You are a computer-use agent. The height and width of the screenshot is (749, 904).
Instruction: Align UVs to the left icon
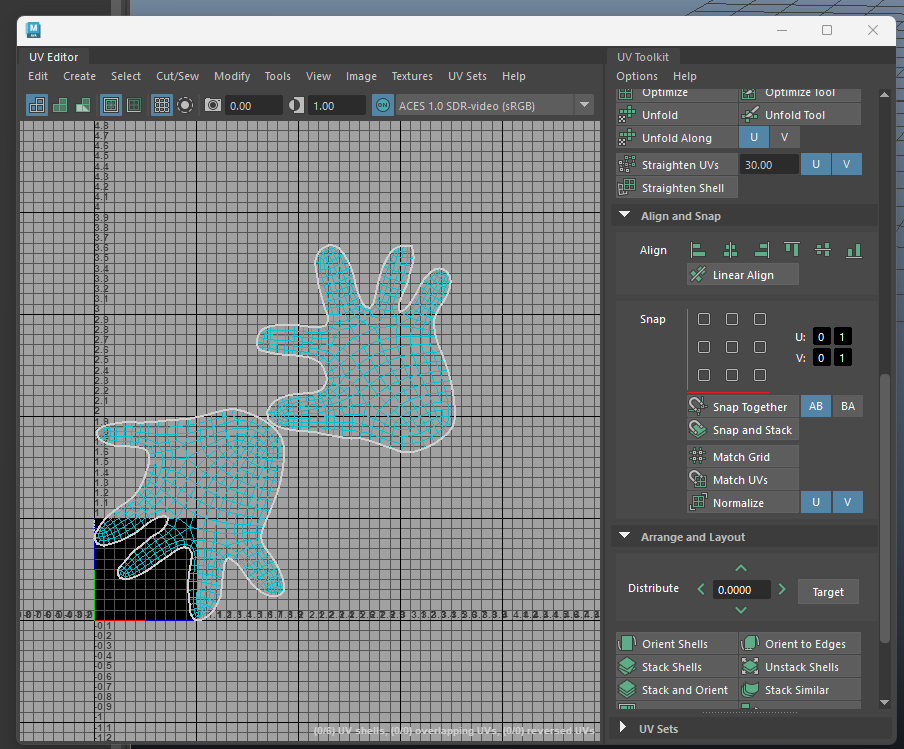pos(698,250)
